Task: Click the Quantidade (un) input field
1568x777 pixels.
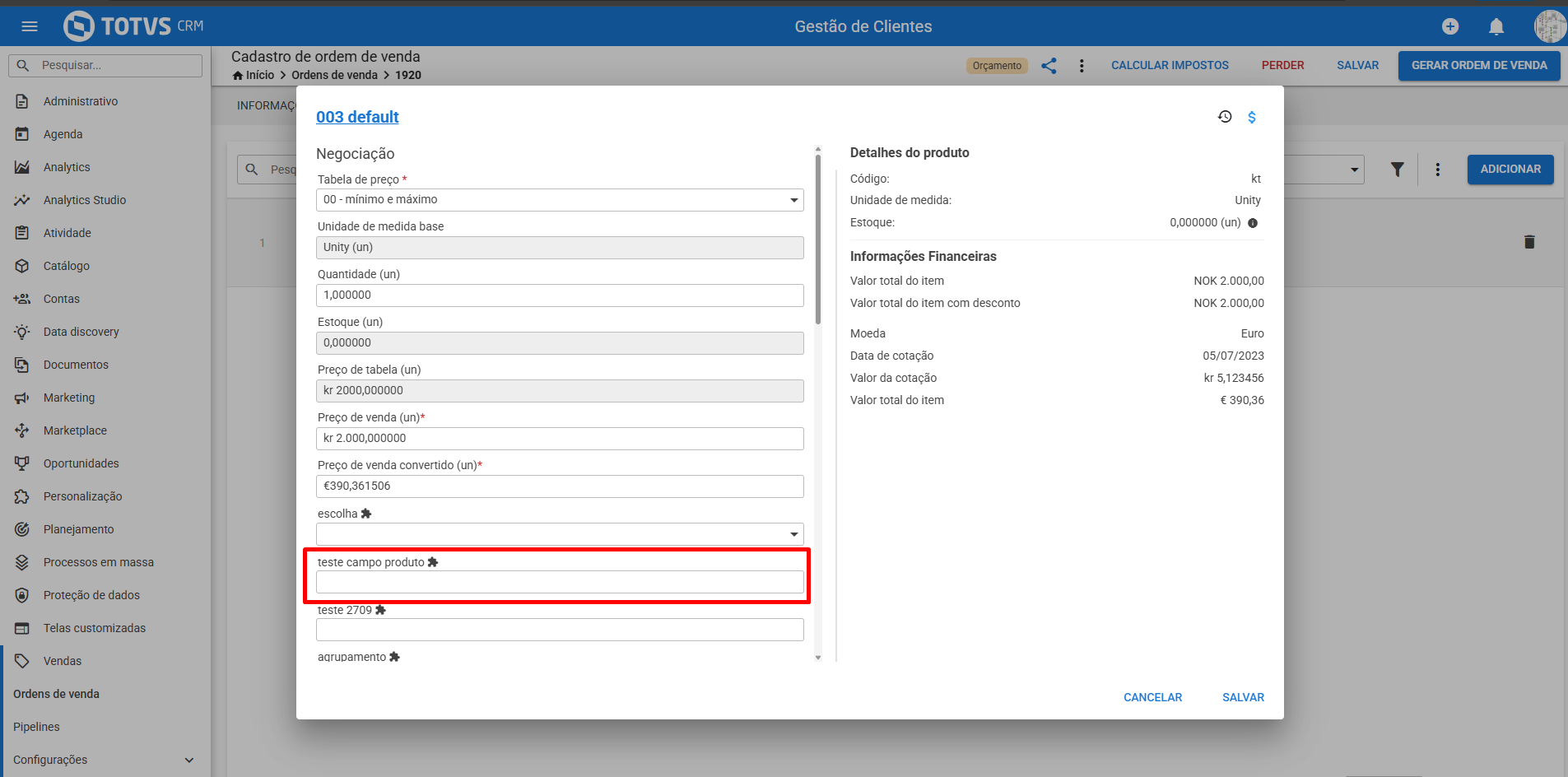Action: click(560, 295)
